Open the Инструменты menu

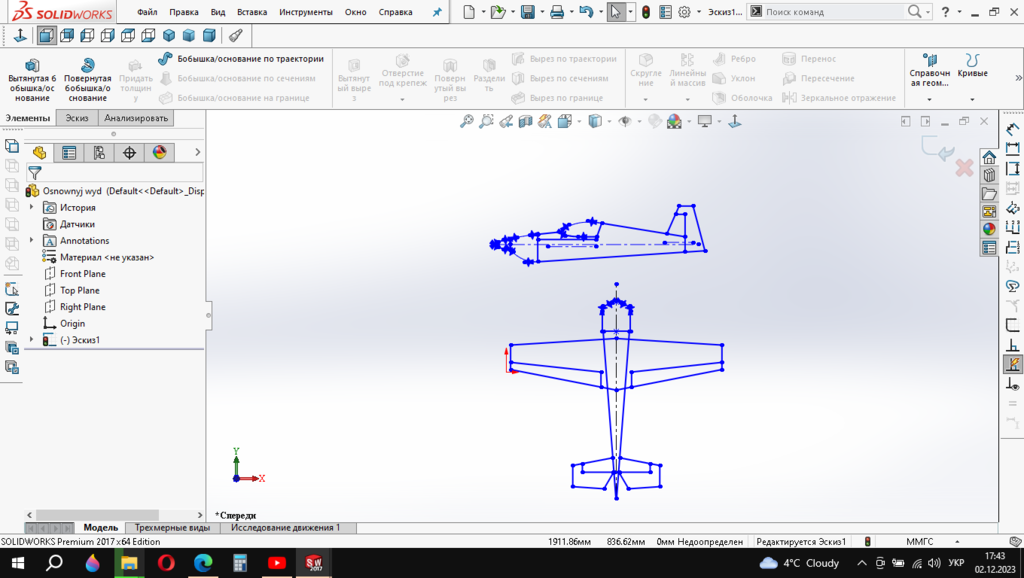[305, 12]
